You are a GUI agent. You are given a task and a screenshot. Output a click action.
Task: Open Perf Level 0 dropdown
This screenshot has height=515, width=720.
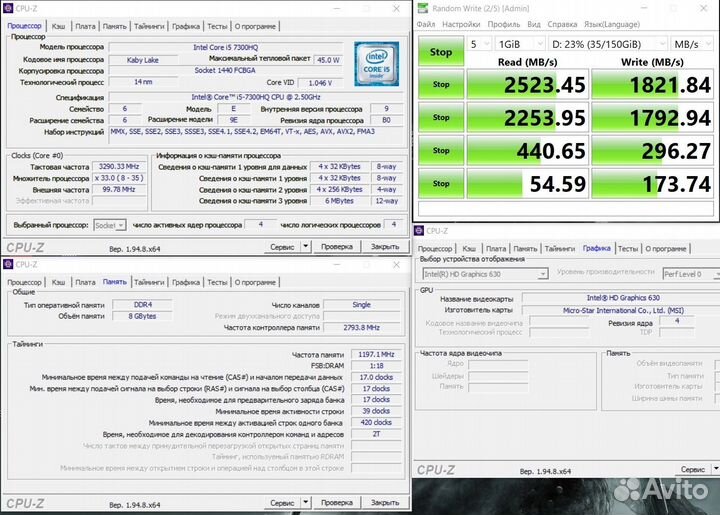691,274
